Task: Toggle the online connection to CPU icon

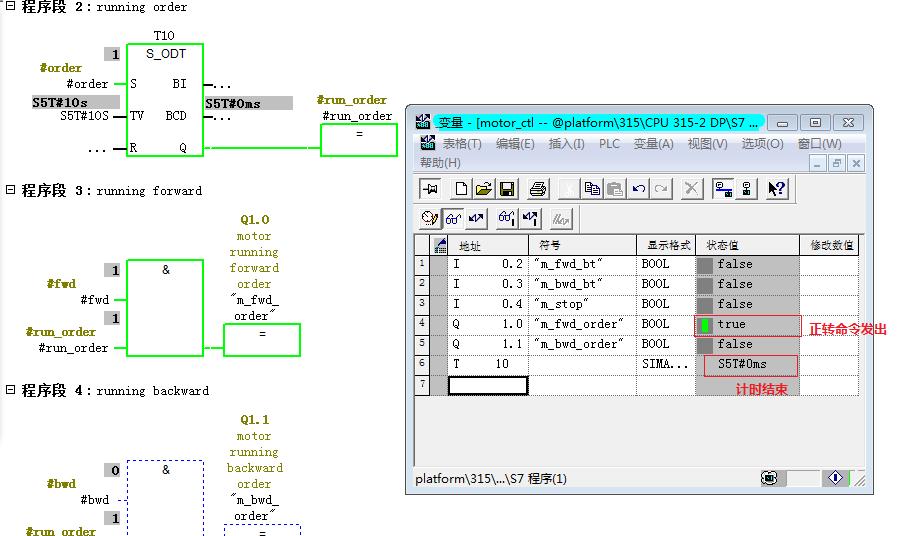Action: 723,189
